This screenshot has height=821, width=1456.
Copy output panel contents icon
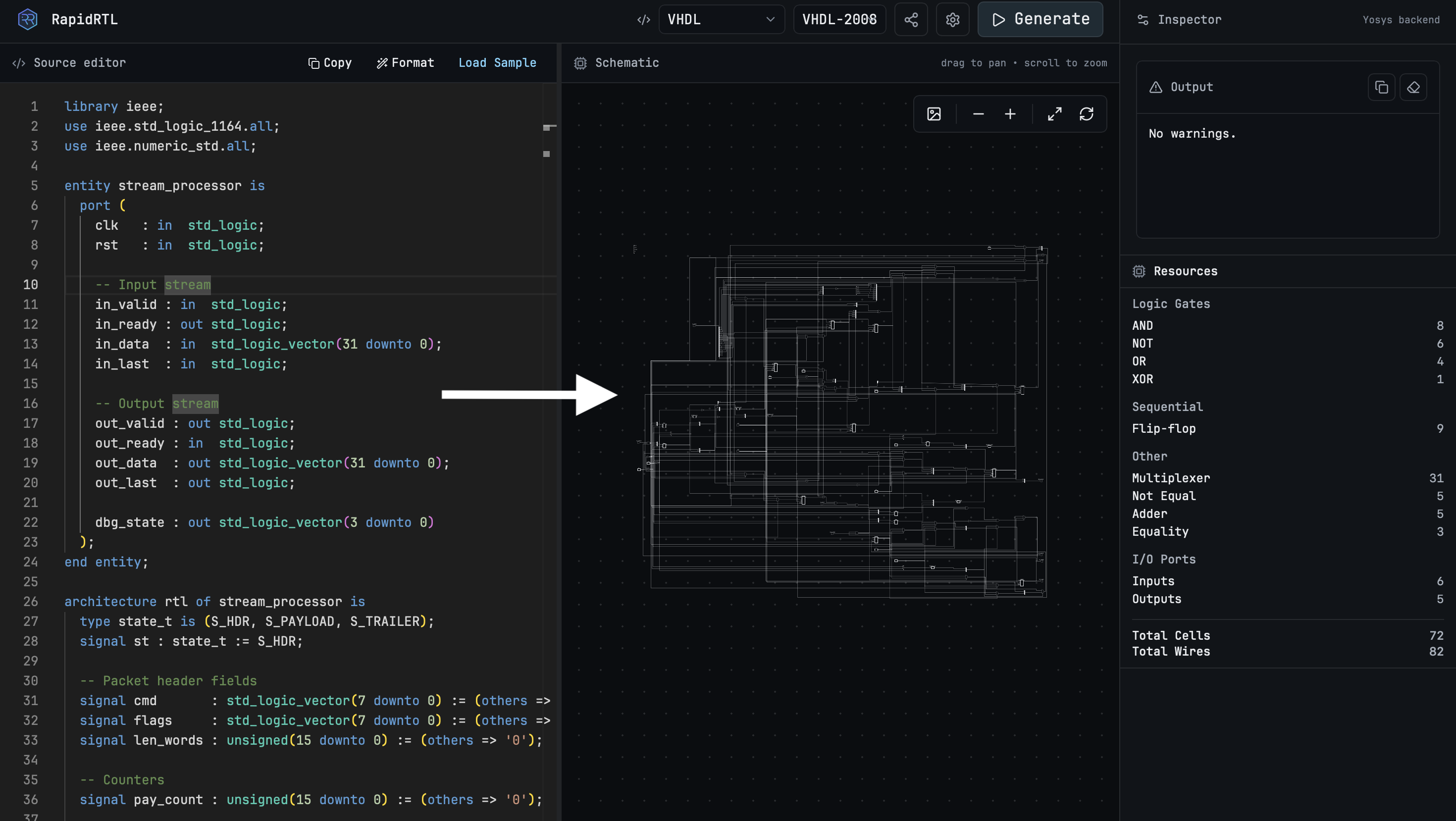[1381, 87]
